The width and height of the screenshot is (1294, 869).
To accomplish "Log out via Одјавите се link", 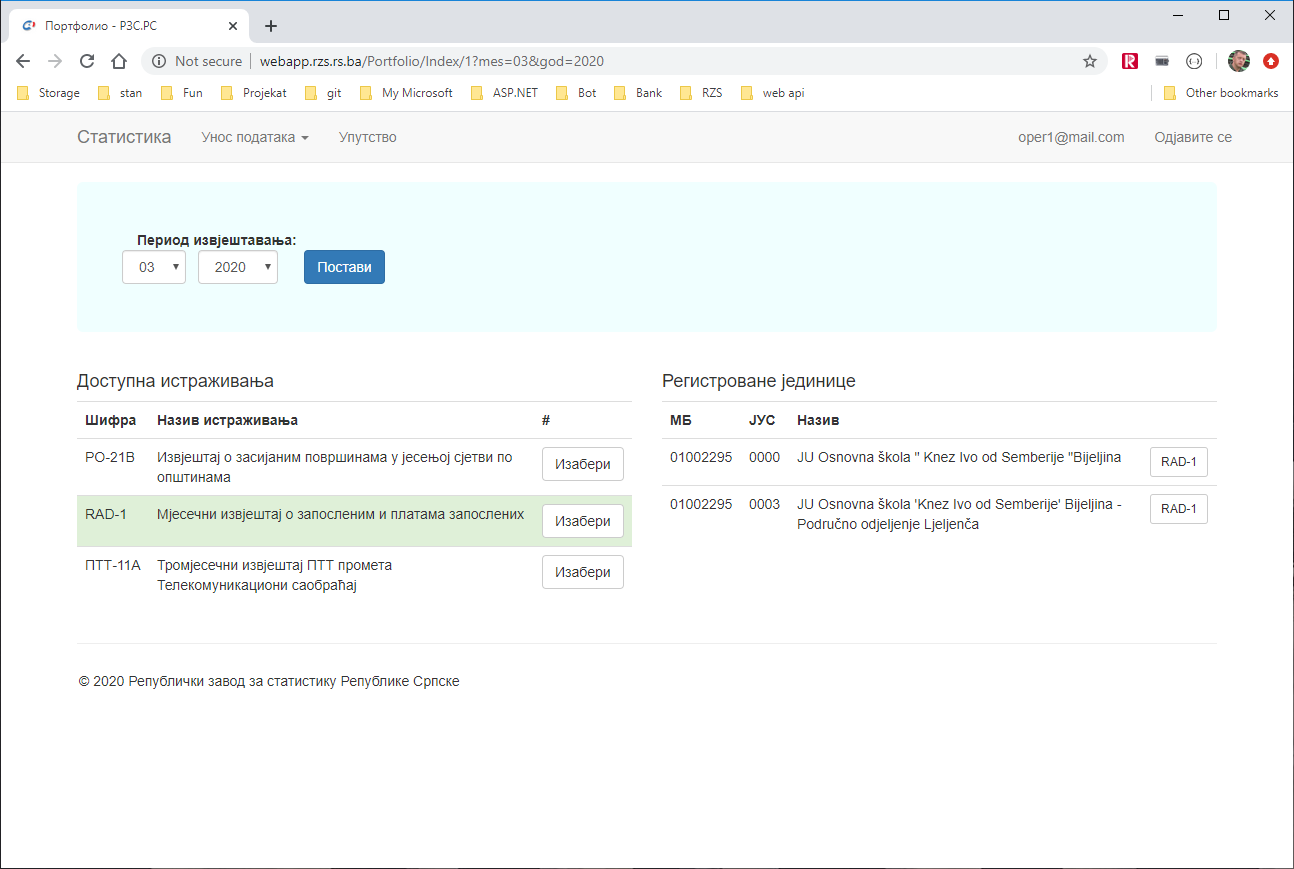I will pos(1192,137).
